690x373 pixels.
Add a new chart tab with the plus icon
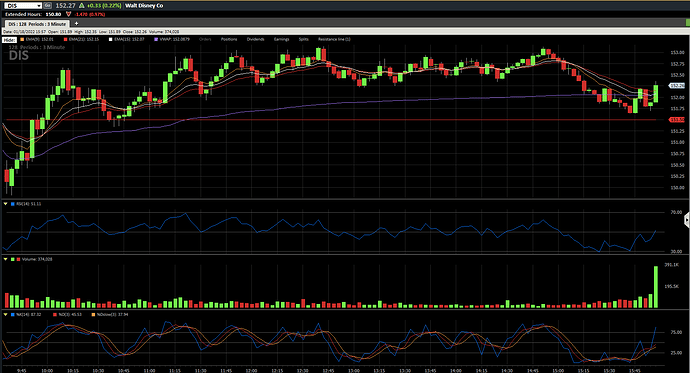click(x=76, y=23)
